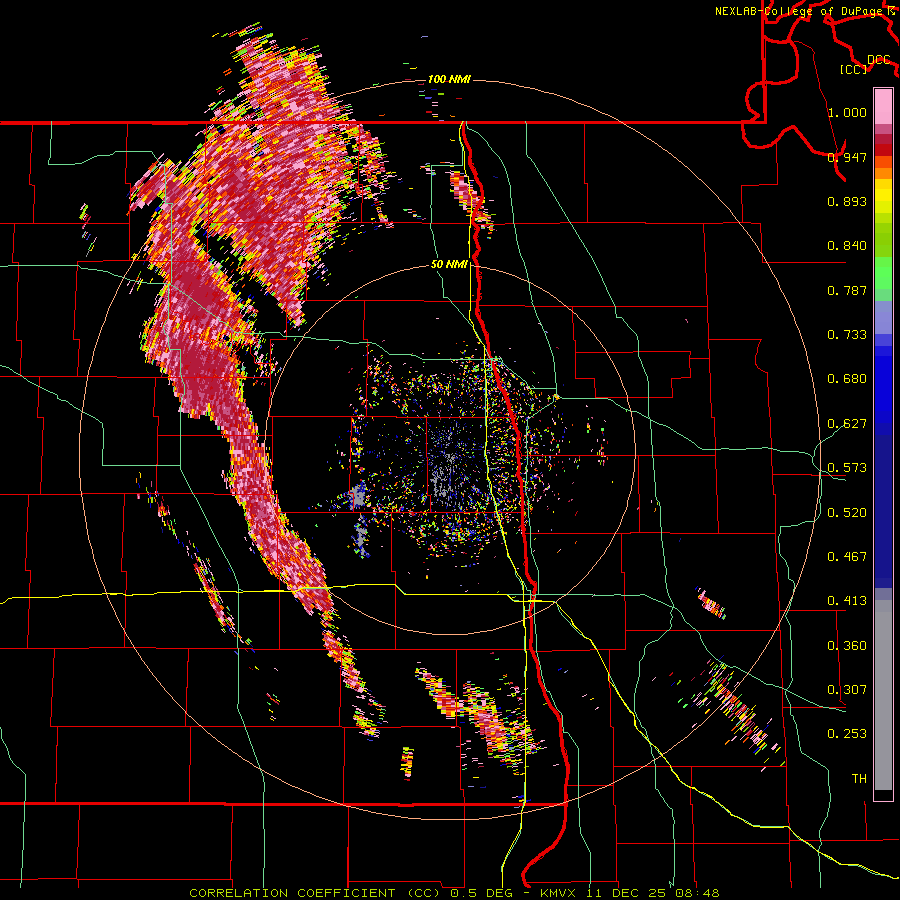The height and width of the screenshot is (900, 900).
Task: Select the 0.733 legend value
Action: tap(847, 335)
